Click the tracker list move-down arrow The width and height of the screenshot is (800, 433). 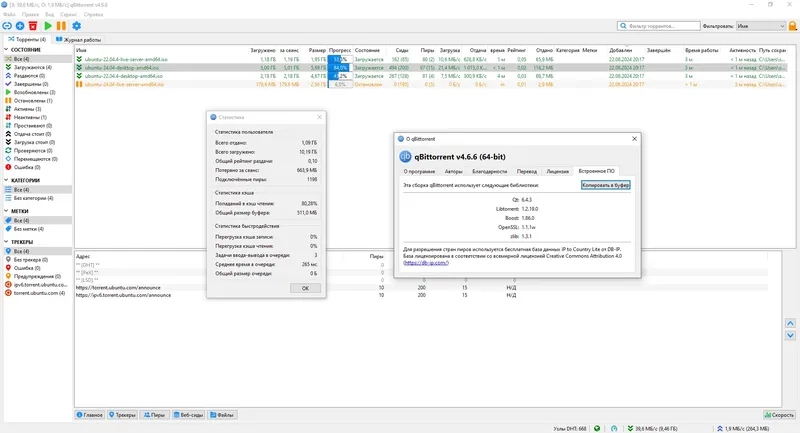point(790,336)
